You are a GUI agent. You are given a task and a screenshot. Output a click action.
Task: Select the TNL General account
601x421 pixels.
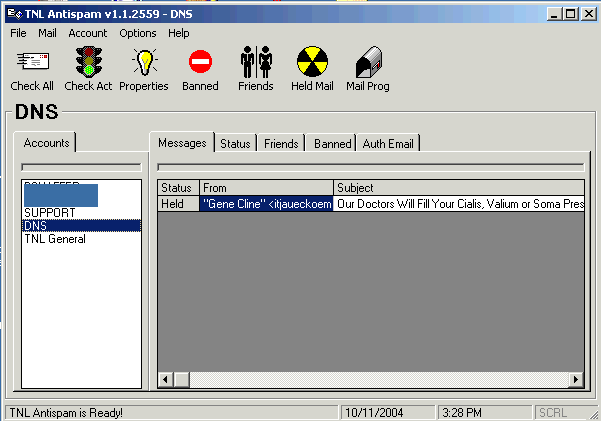(x=55, y=239)
